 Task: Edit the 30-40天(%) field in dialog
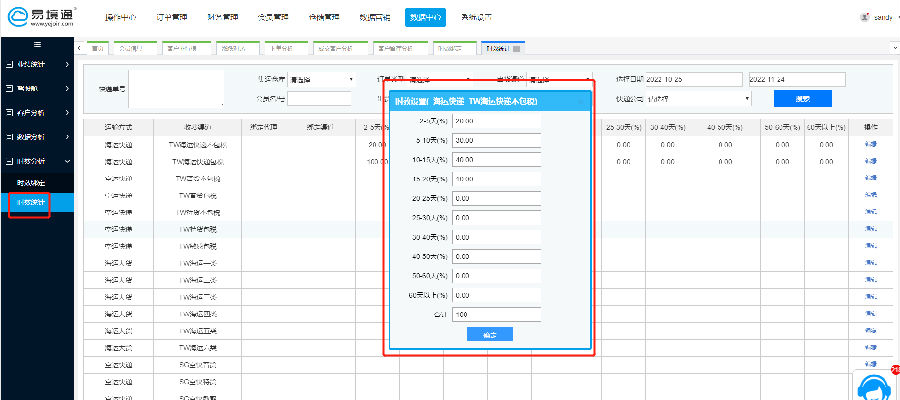point(496,238)
